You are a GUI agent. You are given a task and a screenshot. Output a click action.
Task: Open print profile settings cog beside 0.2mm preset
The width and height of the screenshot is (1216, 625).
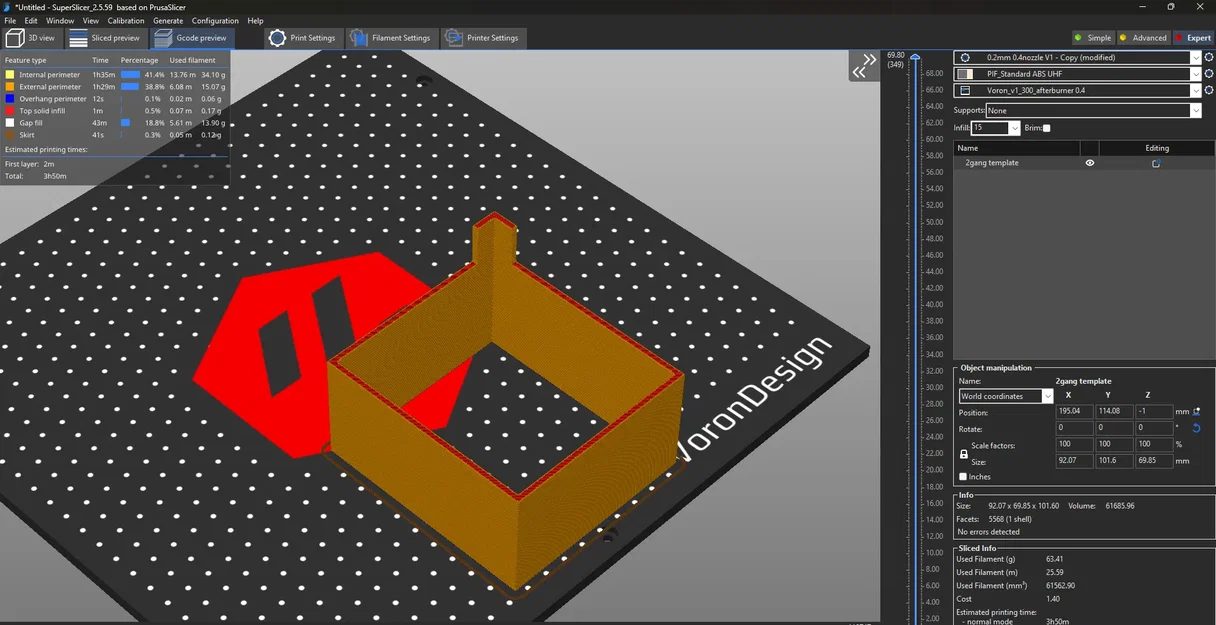click(x=1210, y=57)
